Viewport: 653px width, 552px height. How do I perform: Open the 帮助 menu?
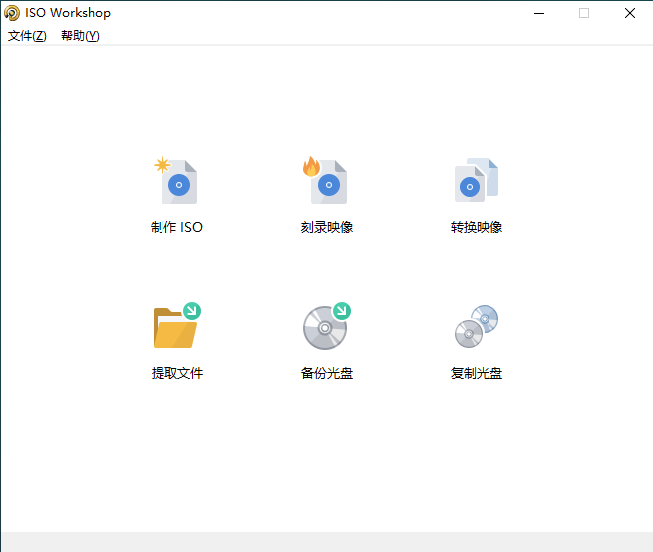(x=80, y=36)
